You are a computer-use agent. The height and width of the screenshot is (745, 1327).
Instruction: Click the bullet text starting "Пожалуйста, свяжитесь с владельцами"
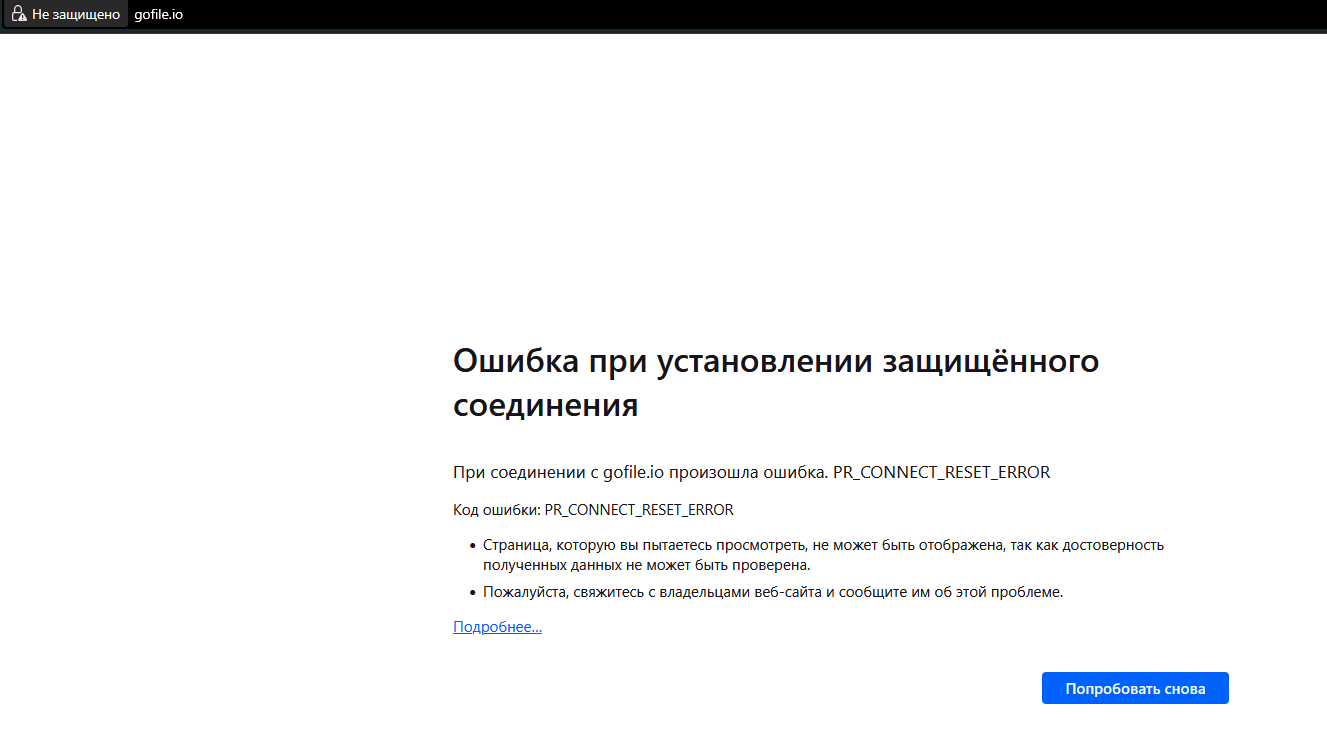tap(773, 592)
